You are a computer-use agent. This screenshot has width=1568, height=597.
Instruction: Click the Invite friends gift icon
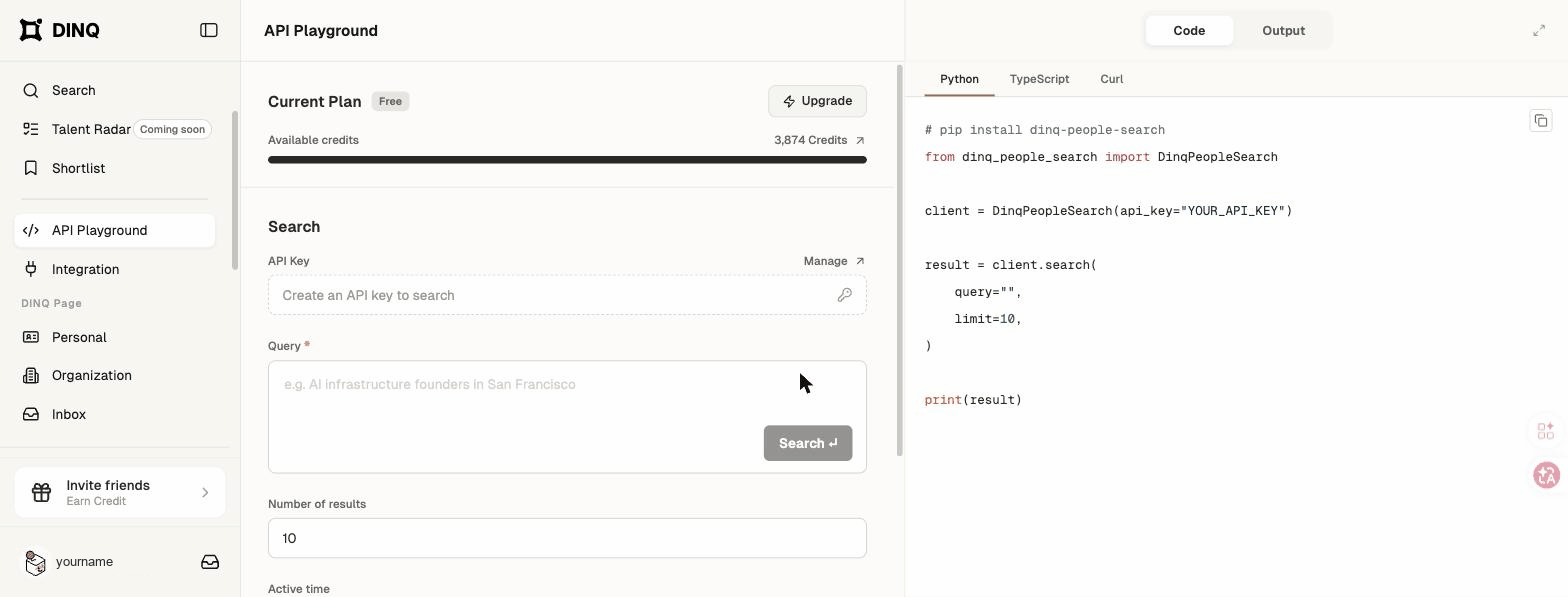coord(41,492)
